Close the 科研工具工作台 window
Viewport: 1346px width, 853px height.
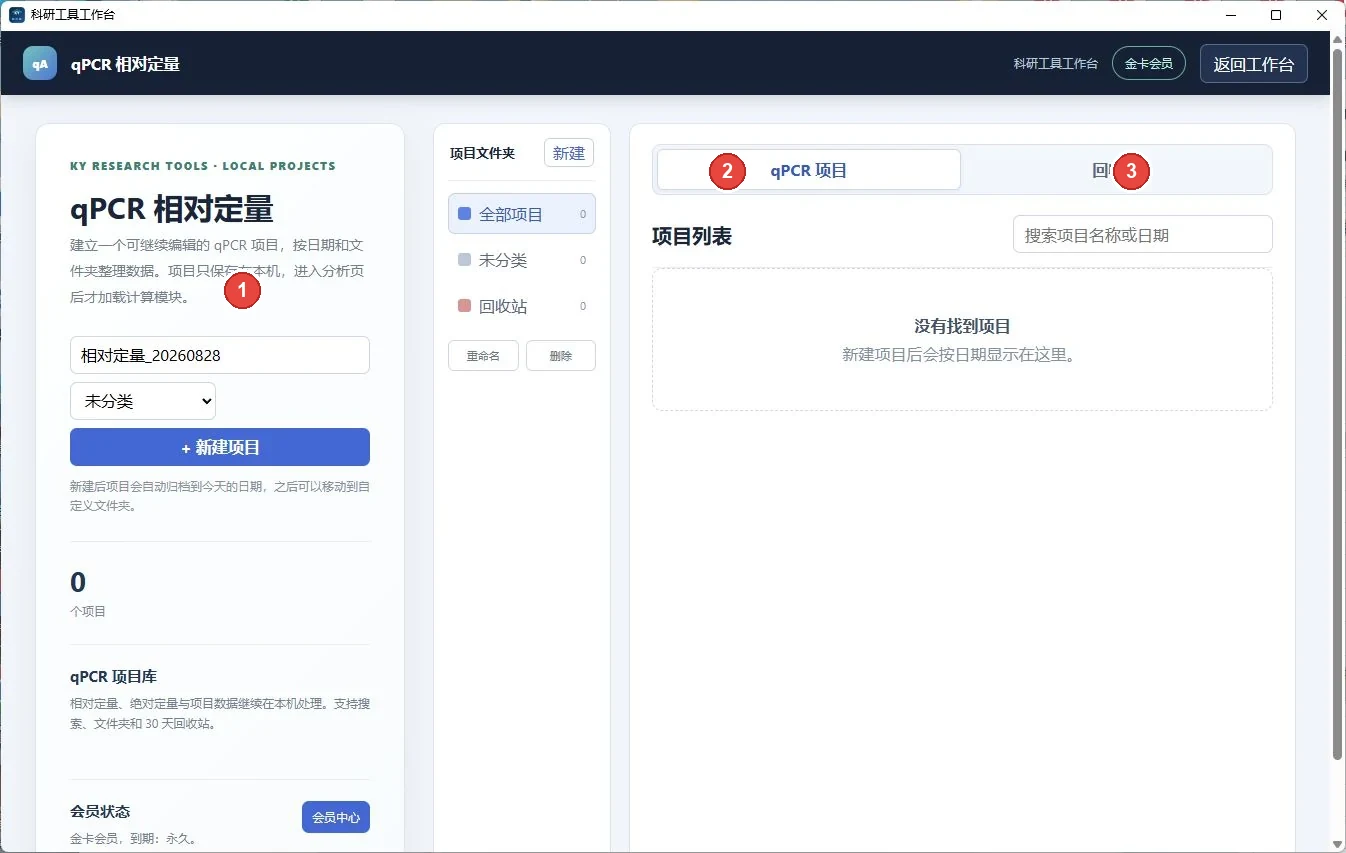click(1322, 15)
